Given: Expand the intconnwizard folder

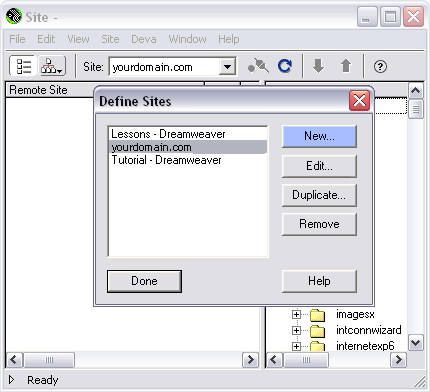Looking at the screenshot, I should [296, 330].
